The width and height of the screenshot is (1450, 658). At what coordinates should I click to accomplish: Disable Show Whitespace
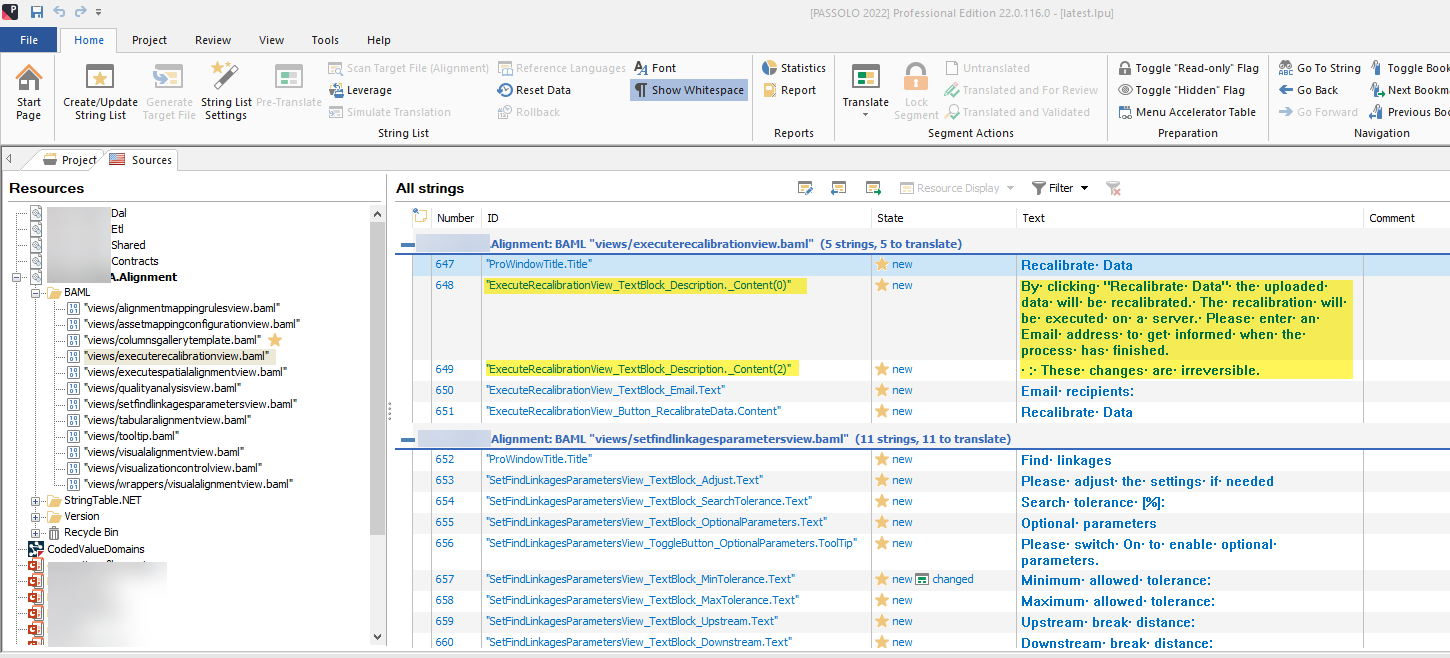(688, 89)
